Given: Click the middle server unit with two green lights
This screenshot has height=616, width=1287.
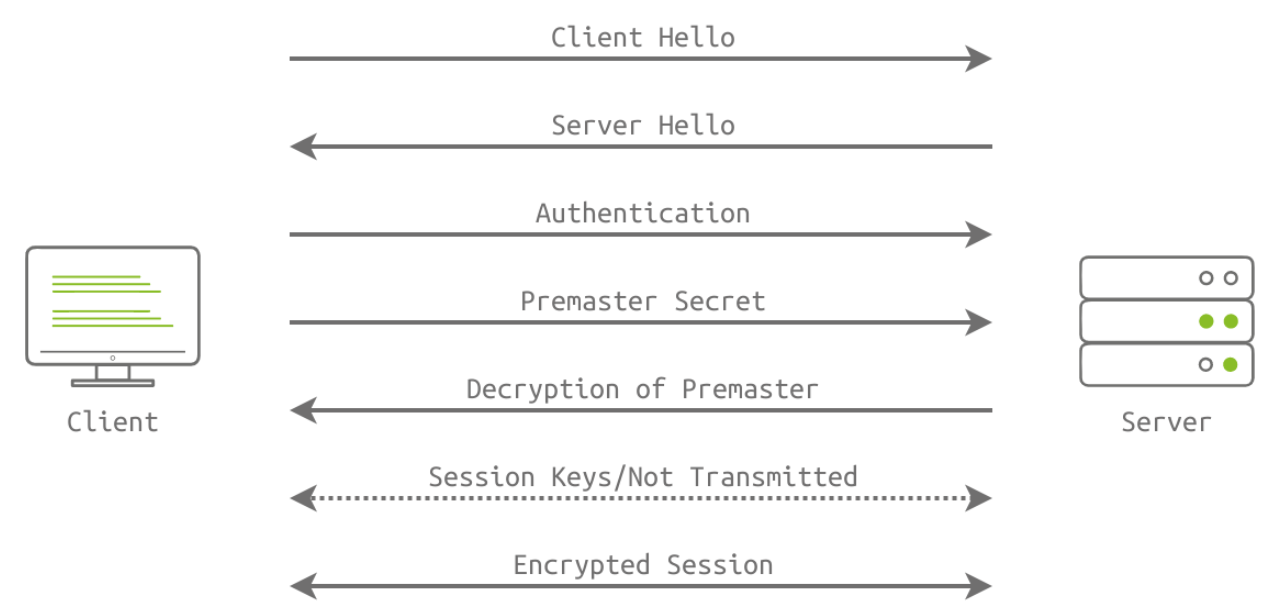Looking at the screenshot, I should click(1166, 321).
